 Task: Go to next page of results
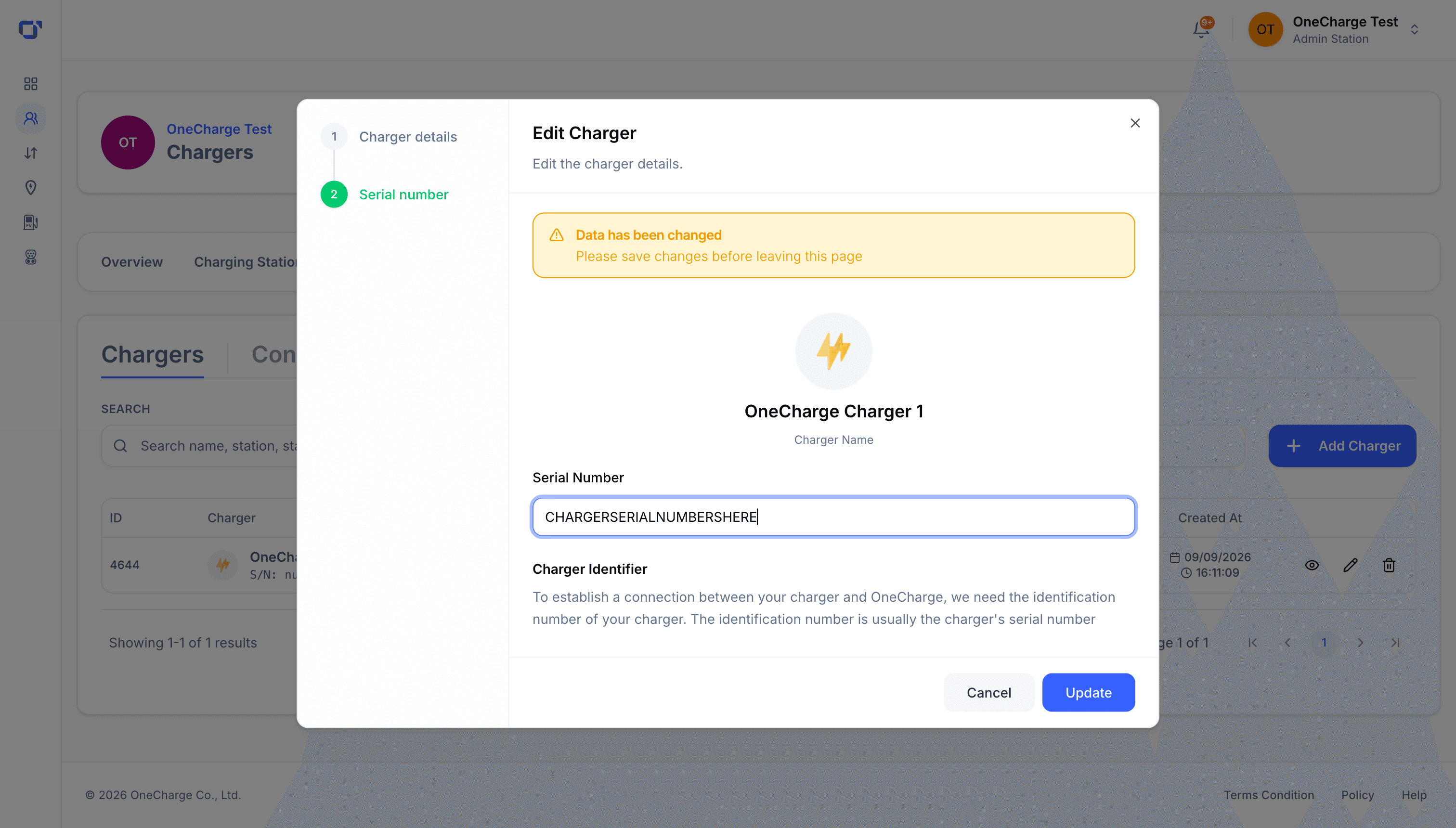click(x=1360, y=643)
